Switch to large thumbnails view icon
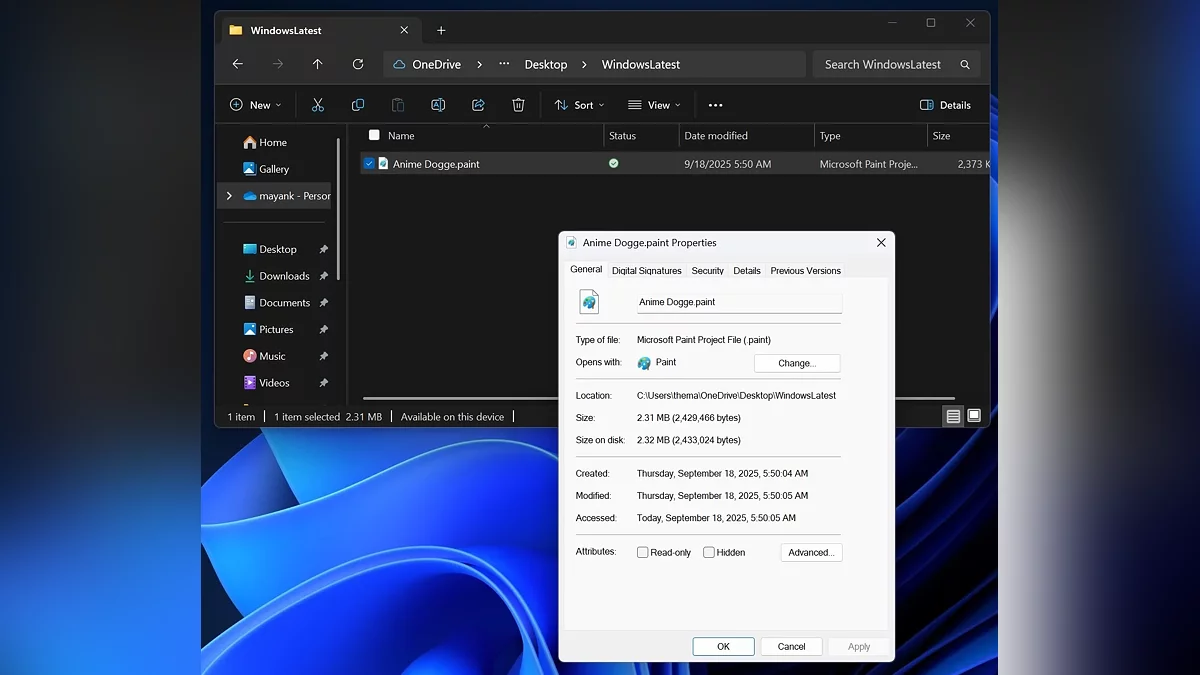 coord(974,416)
